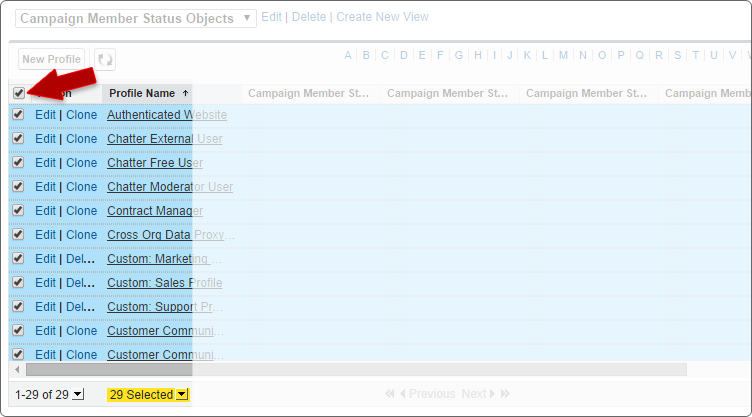Screen dimensions: 752x417
Task: Filter by letter A in alphabet bar
Action: click(x=348, y=55)
